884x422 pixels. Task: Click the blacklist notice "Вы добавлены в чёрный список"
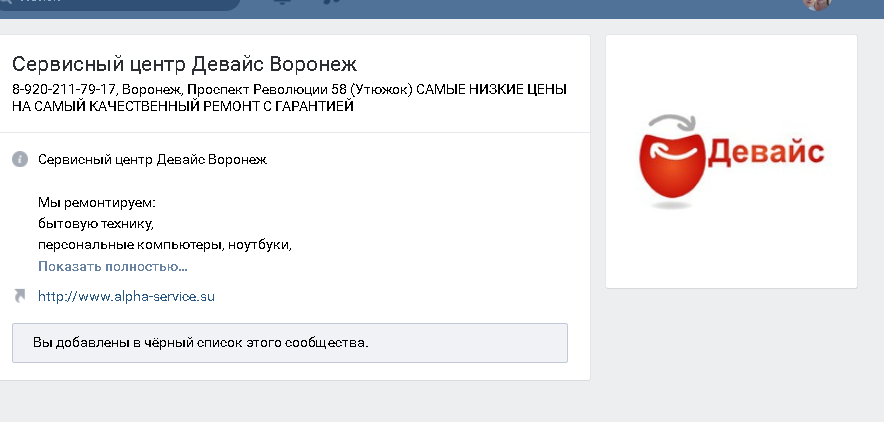[x=201, y=343]
